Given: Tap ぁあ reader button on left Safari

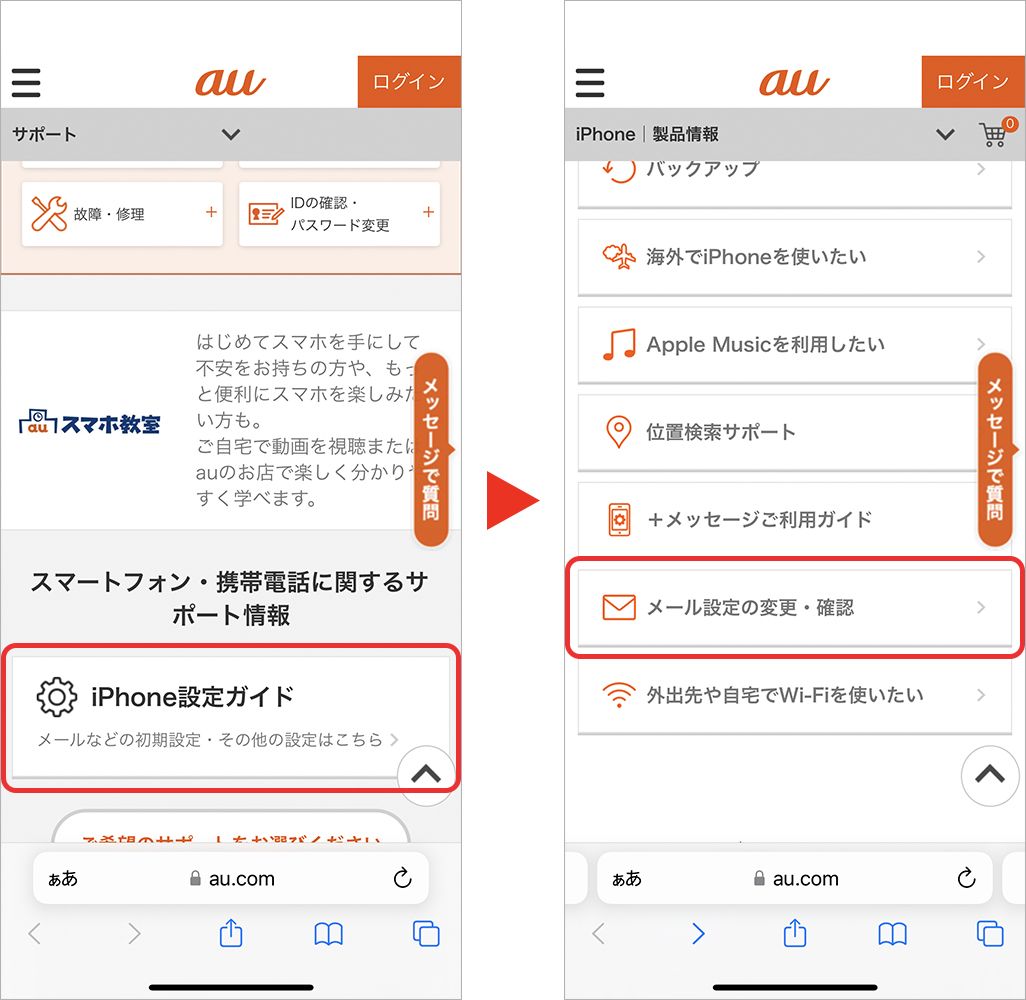Looking at the screenshot, I should (63, 879).
